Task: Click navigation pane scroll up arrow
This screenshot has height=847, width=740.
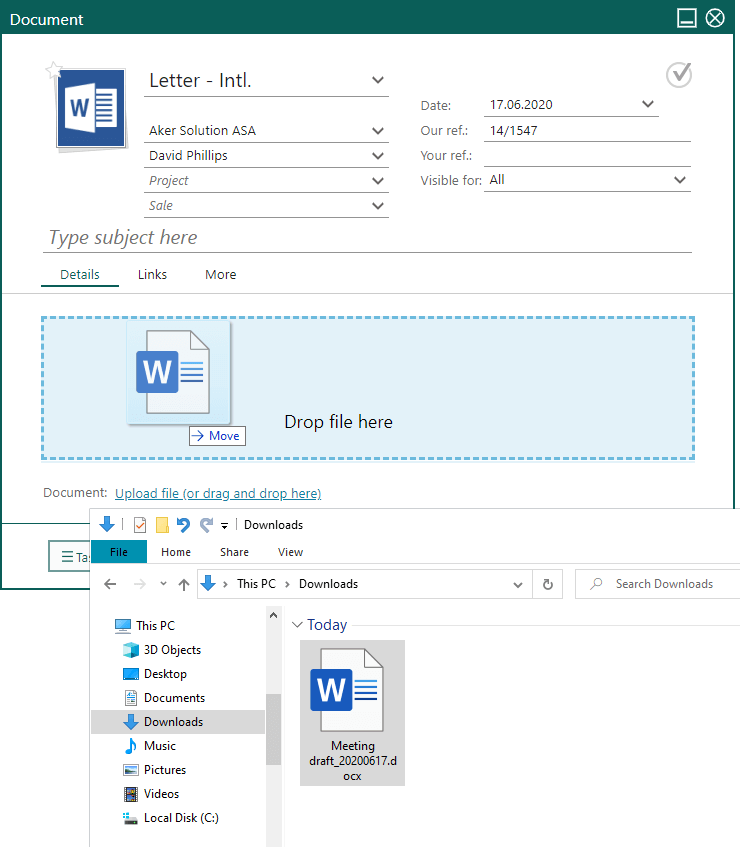Action: coord(273,615)
